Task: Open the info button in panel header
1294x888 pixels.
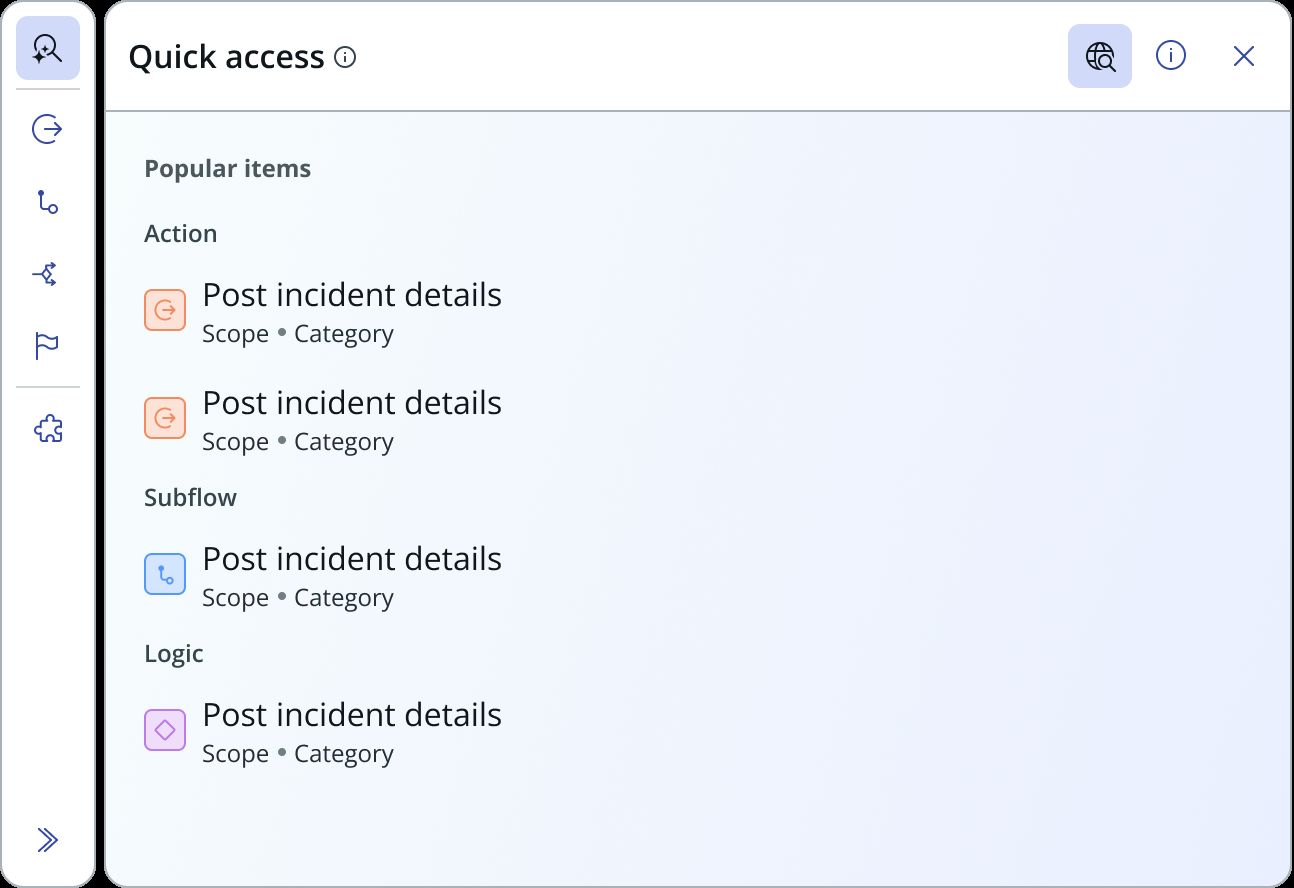Action: (x=1171, y=56)
